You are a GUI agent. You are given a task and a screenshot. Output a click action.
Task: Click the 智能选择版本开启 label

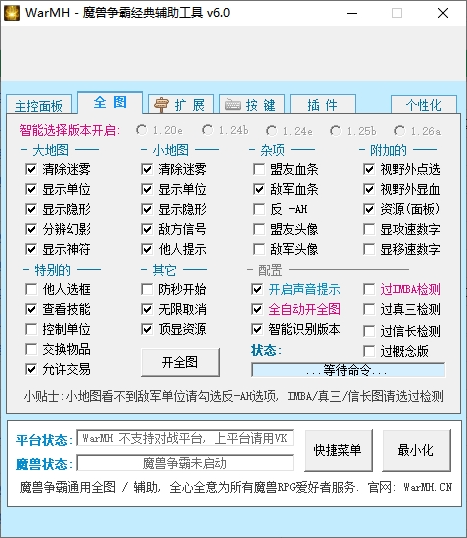[70, 130]
